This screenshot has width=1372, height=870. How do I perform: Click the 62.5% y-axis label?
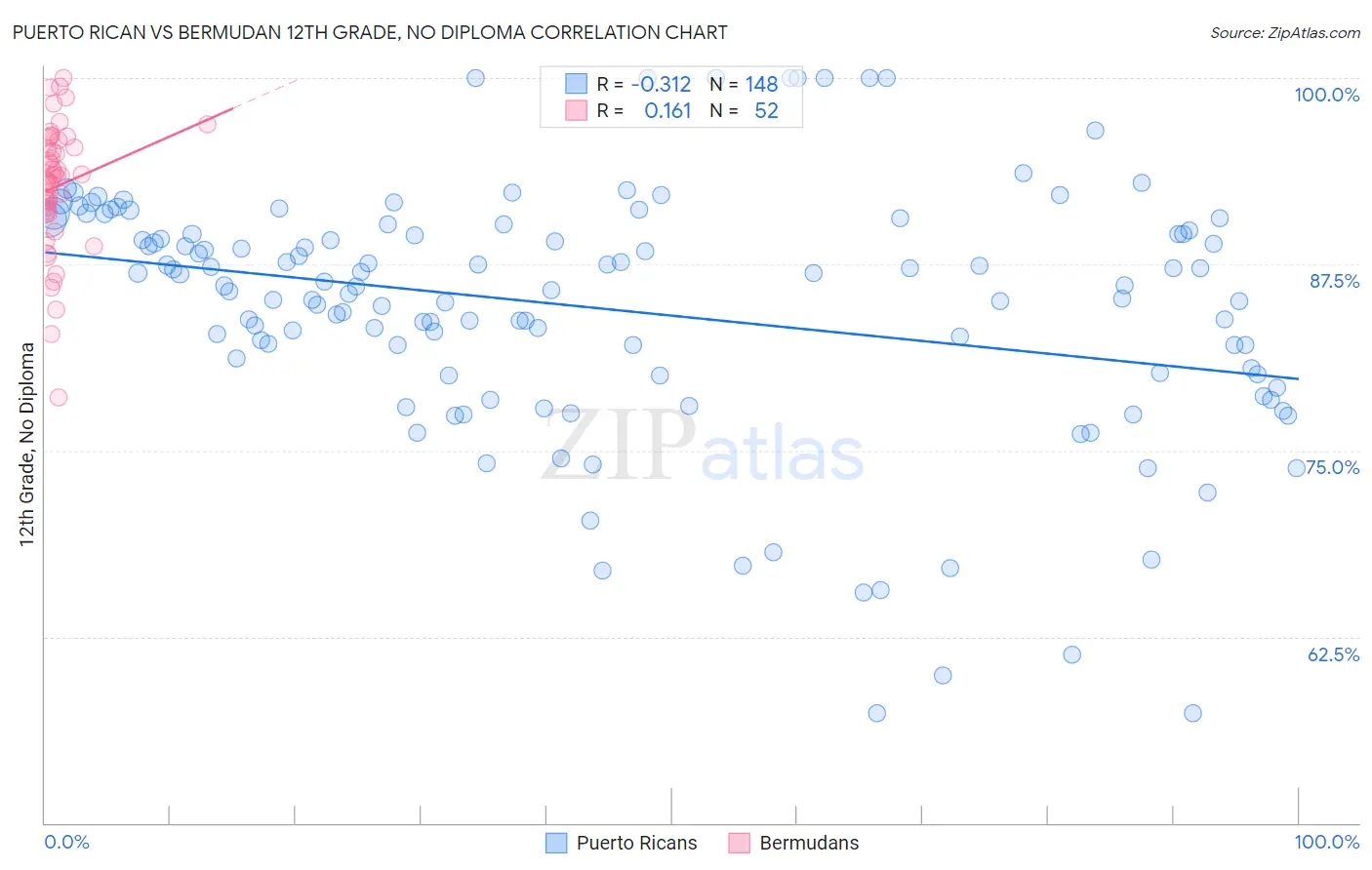tap(1333, 654)
